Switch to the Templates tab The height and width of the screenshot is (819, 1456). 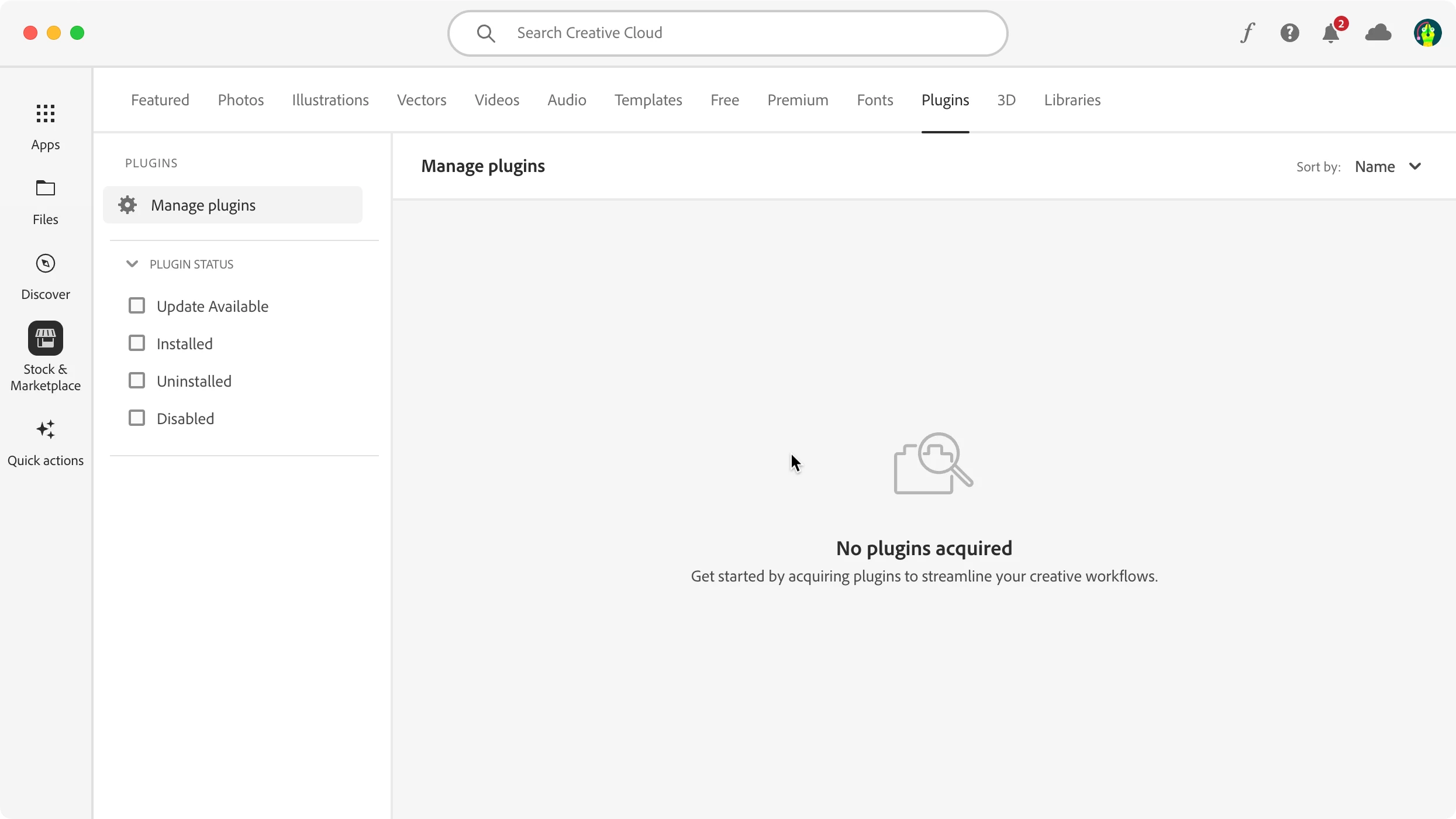click(x=648, y=100)
